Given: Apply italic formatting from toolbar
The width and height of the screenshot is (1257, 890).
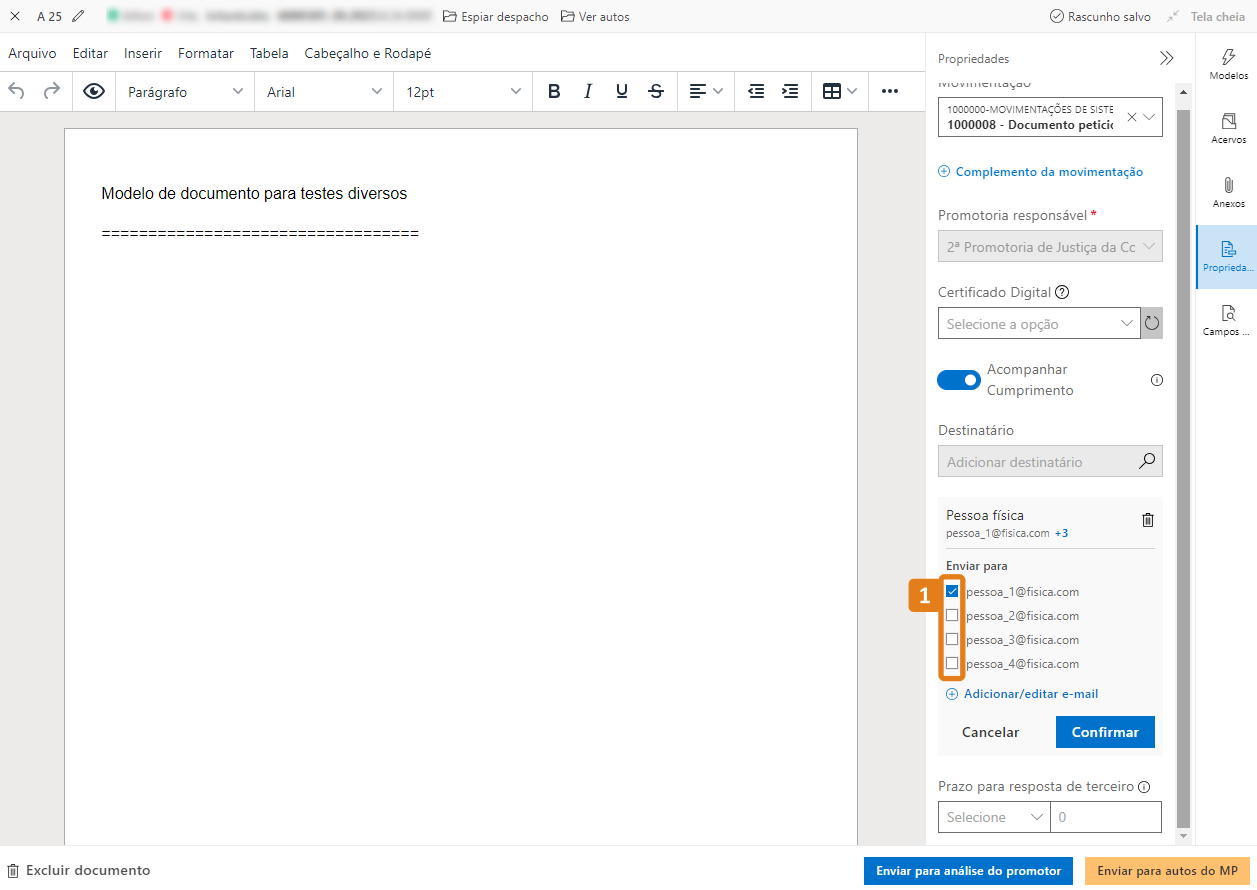Looking at the screenshot, I should pos(588,91).
